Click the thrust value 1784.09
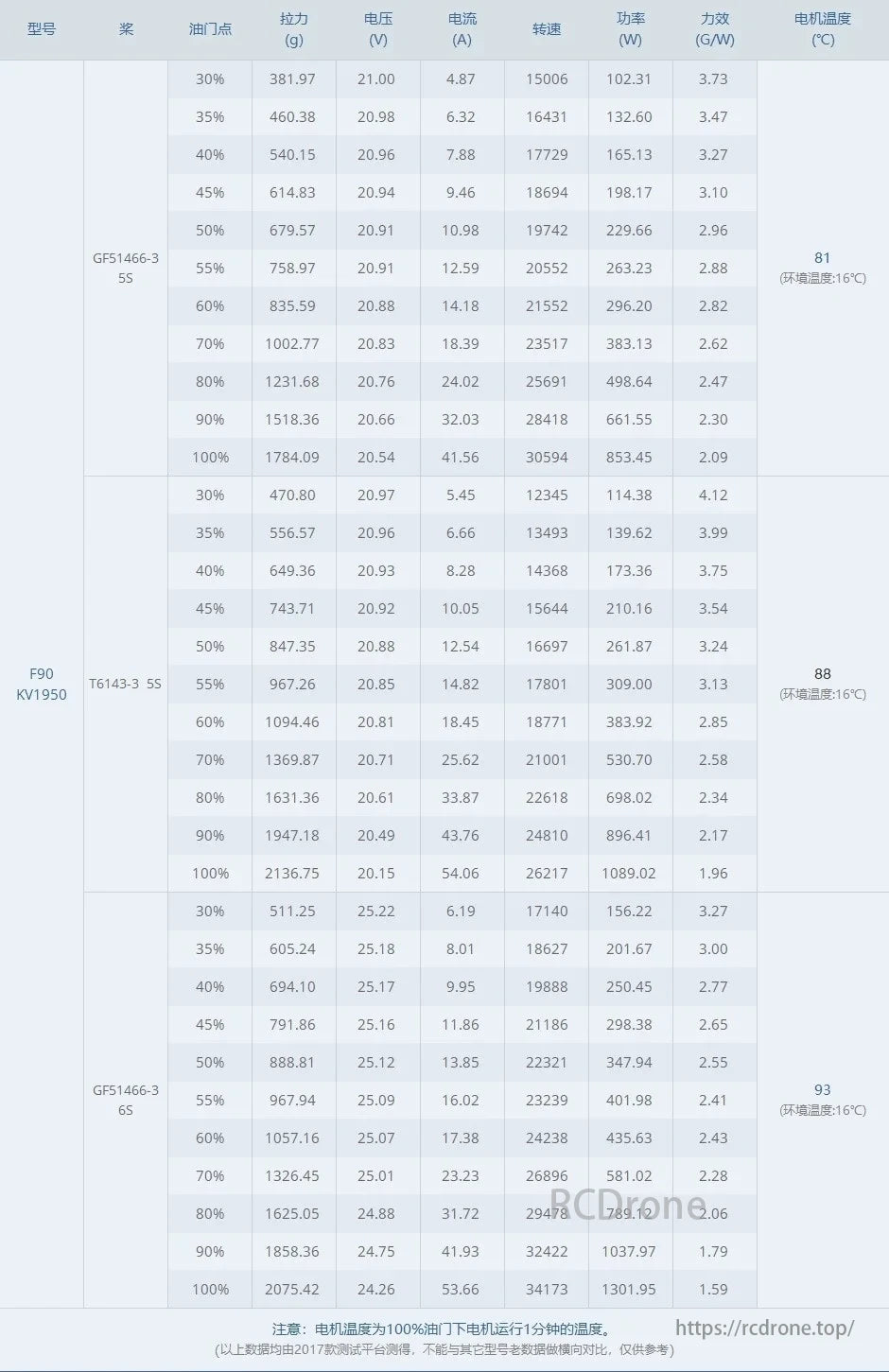Viewport: 889px width, 1372px height. click(x=292, y=458)
